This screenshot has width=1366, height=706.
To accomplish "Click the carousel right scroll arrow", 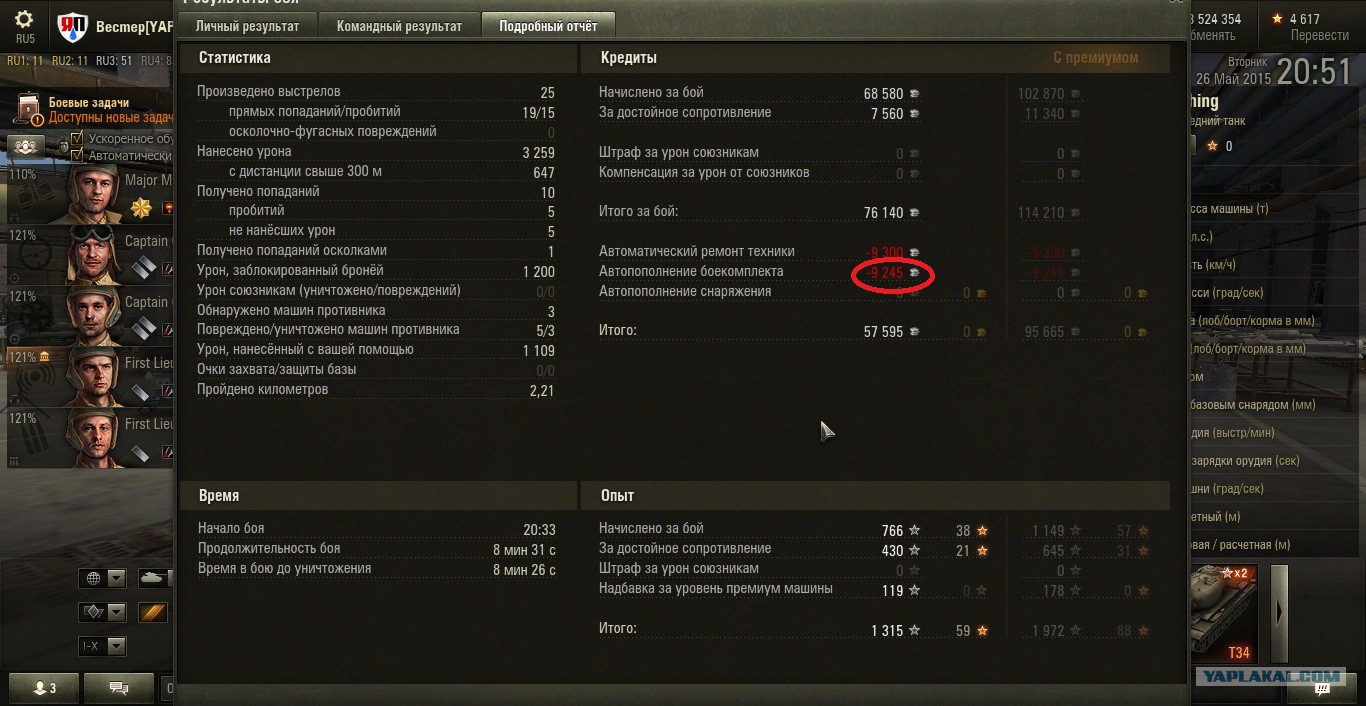I will point(1279,613).
